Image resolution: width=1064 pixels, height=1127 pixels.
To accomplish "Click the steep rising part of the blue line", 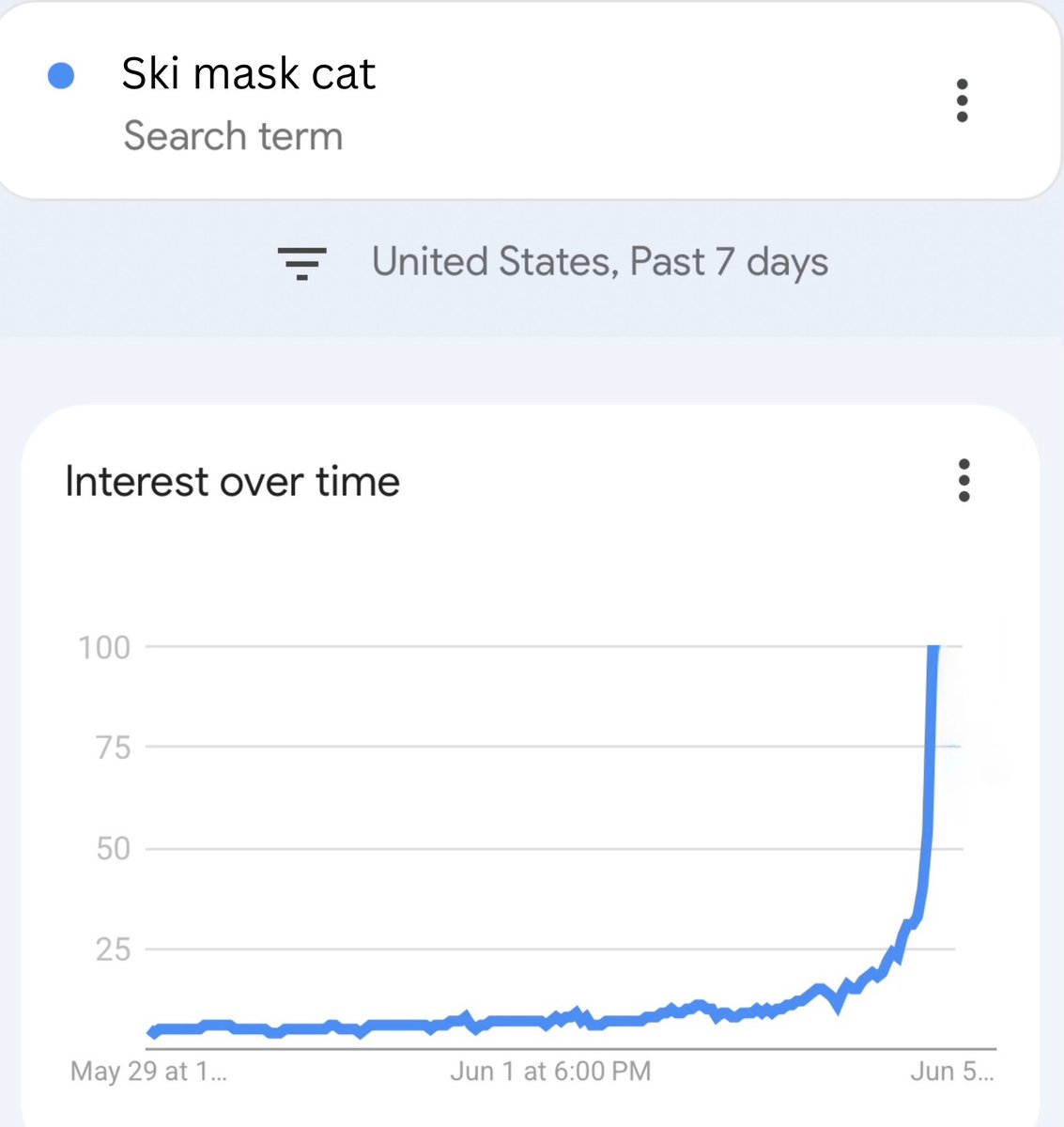I will [x=928, y=798].
